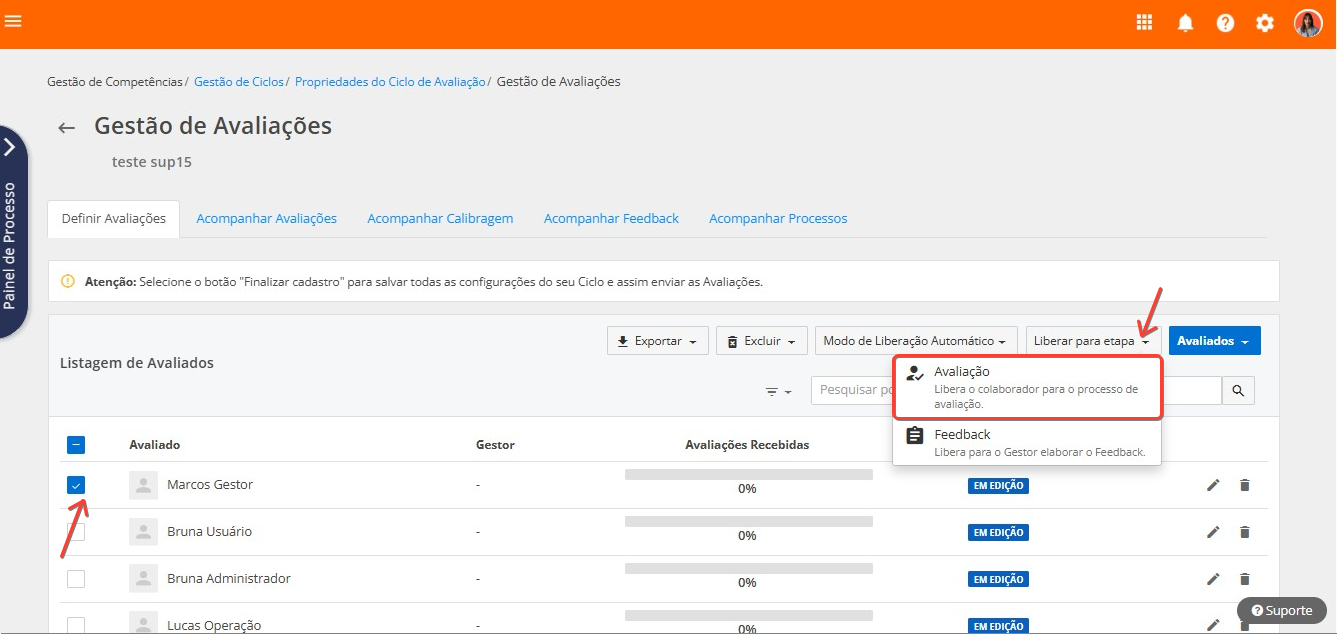The width and height of the screenshot is (1337, 636).
Task: Click the edit pencil for Marcos Gestor
Action: pyautogui.click(x=1213, y=485)
